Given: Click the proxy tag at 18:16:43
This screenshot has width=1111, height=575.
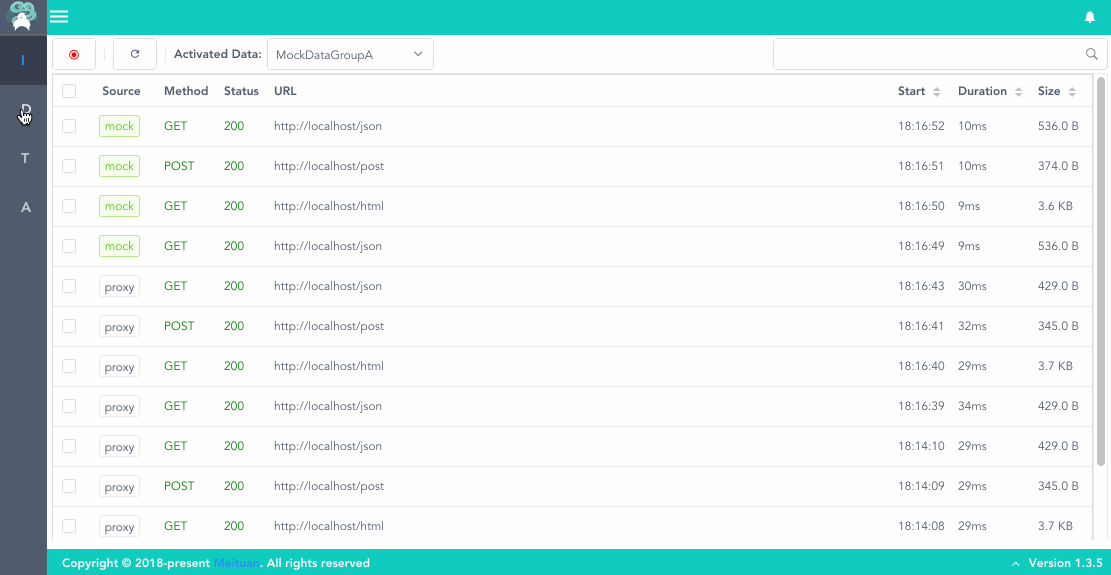Looking at the screenshot, I should pyautogui.click(x=119, y=286).
